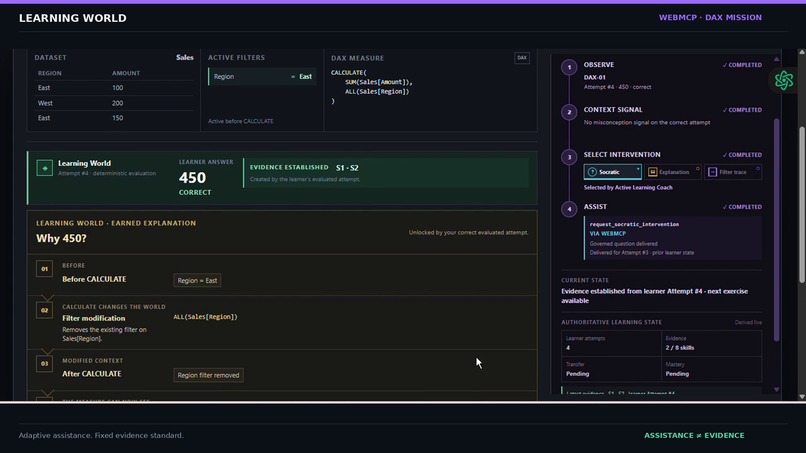806x453 pixels.
Task: Click the CORRECT label under the answer
Action: click(x=195, y=192)
